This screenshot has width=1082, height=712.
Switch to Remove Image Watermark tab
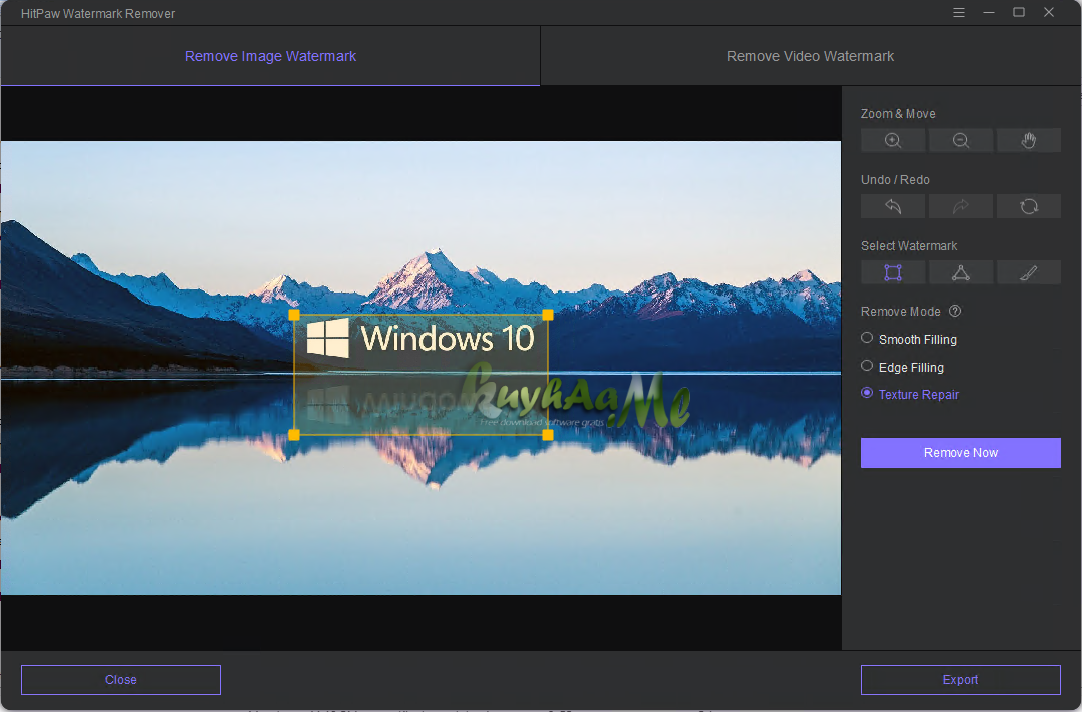270,56
